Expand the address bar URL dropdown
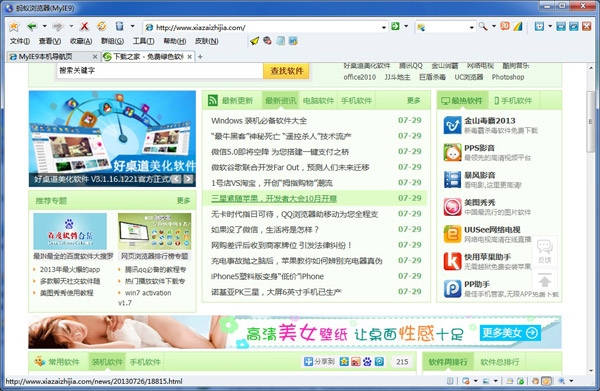 click(x=383, y=27)
